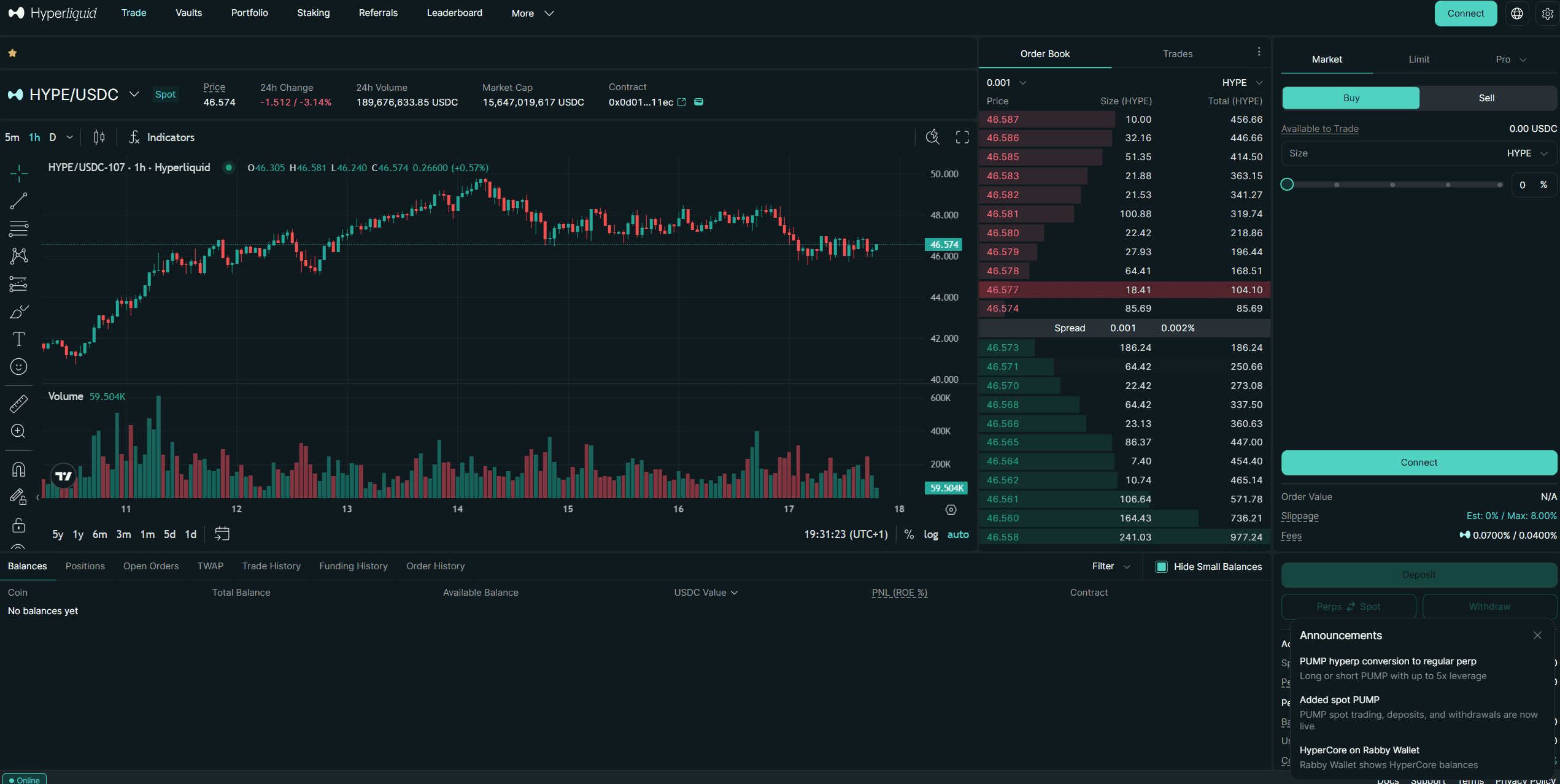
Task: Star HYPE/USDC as a favorite pair
Action: (12, 53)
